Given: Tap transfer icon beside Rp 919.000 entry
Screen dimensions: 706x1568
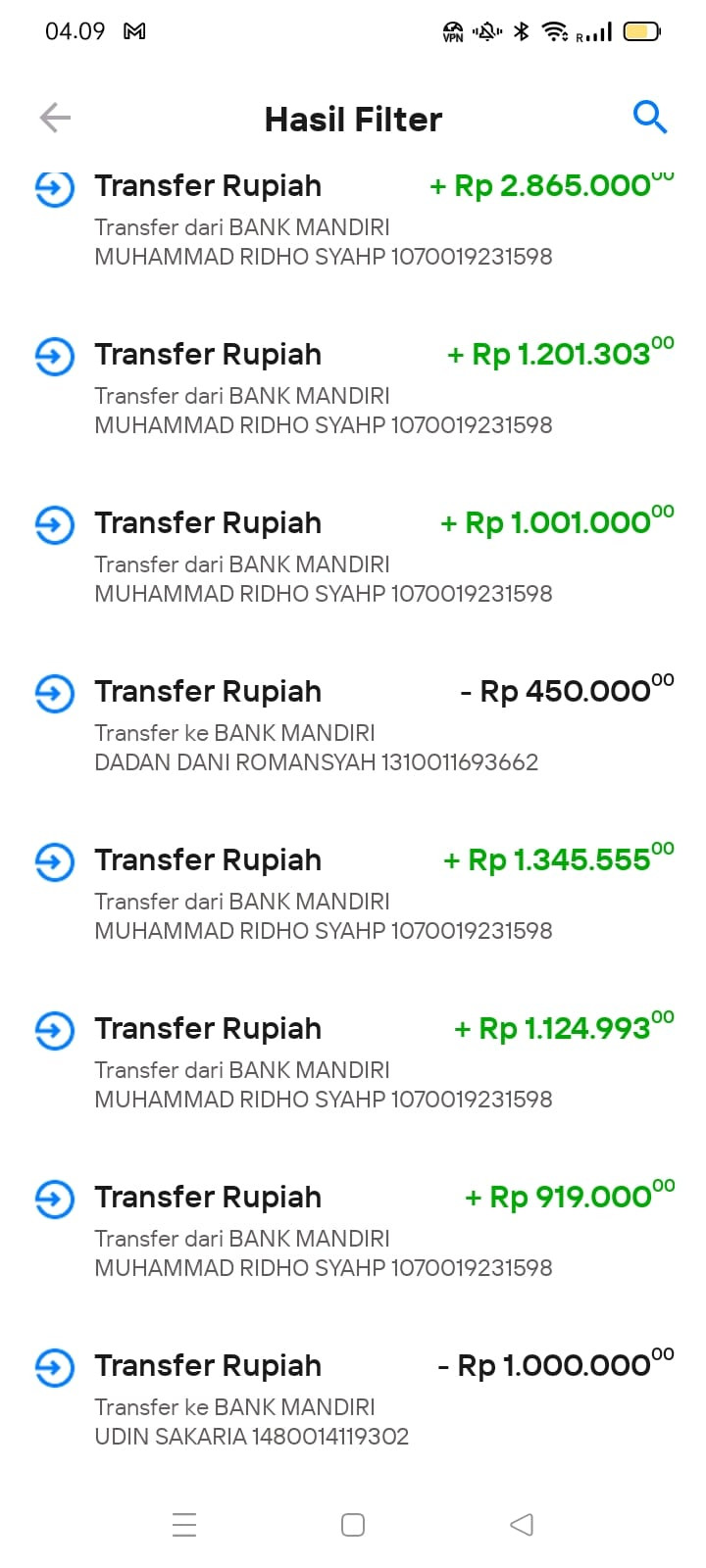Looking at the screenshot, I should pyautogui.click(x=55, y=1199).
